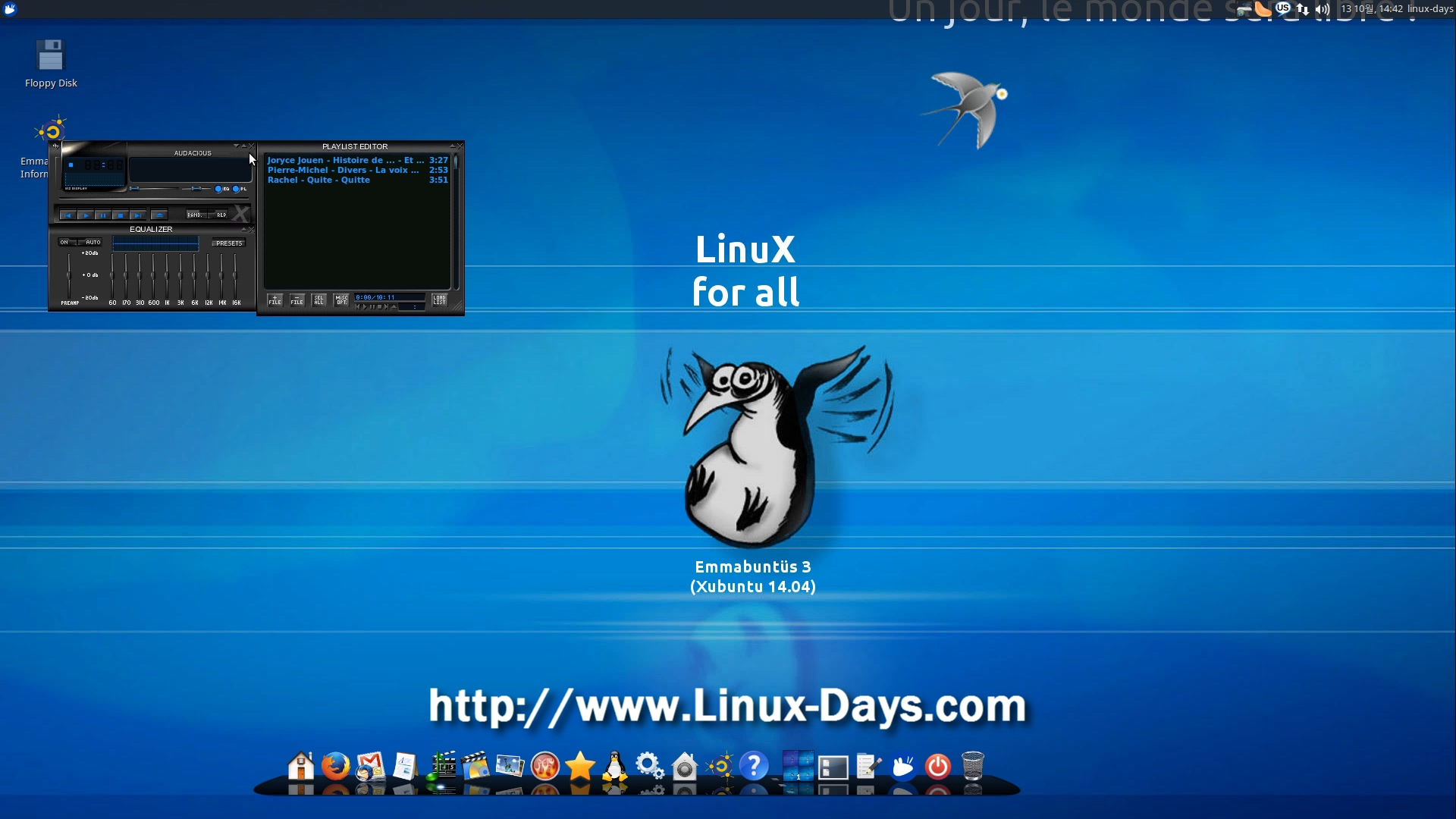Click the yellow star icon in dock
This screenshot has height=819, width=1456.
[x=580, y=766]
